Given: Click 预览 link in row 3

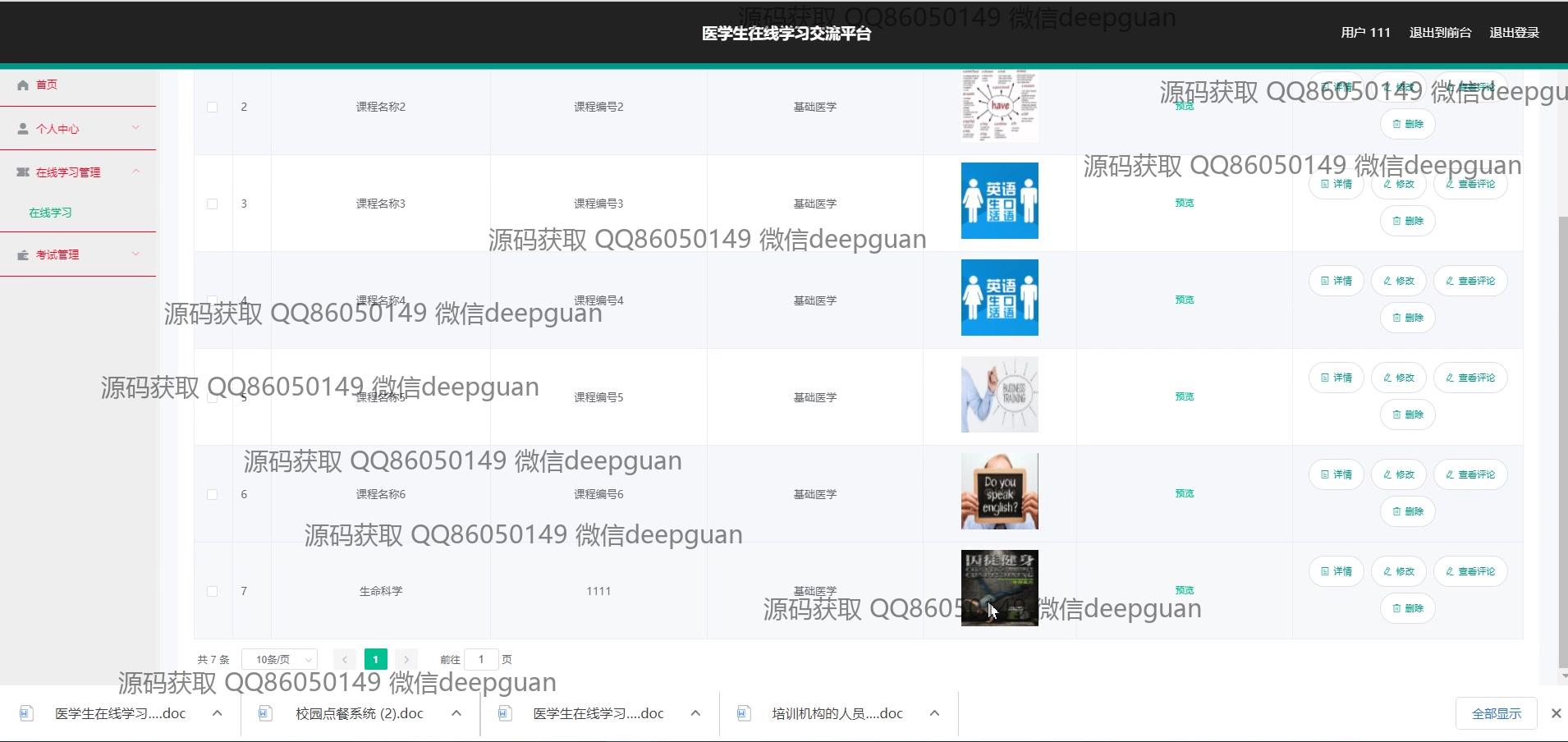Looking at the screenshot, I should pyautogui.click(x=1184, y=203).
